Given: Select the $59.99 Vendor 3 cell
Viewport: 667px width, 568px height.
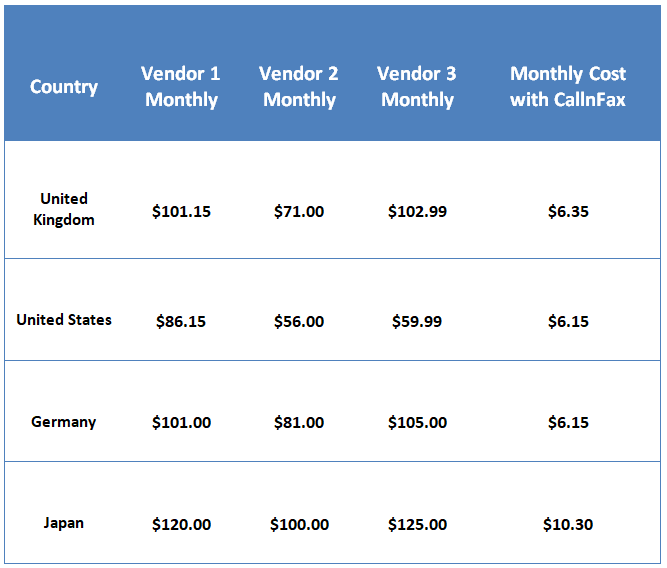Looking at the screenshot, I should coord(417,321).
